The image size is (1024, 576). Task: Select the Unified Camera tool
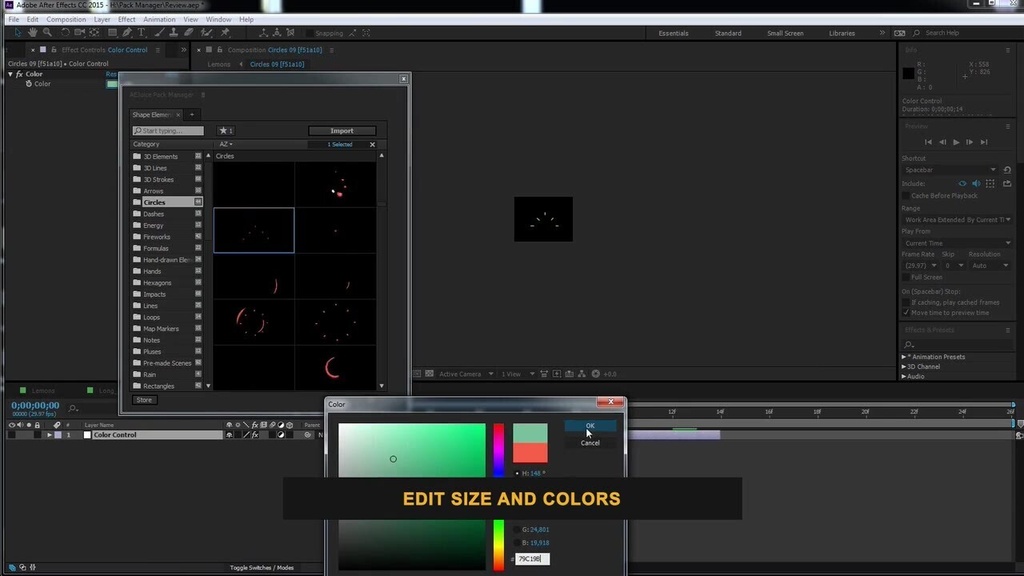pos(79,33)
